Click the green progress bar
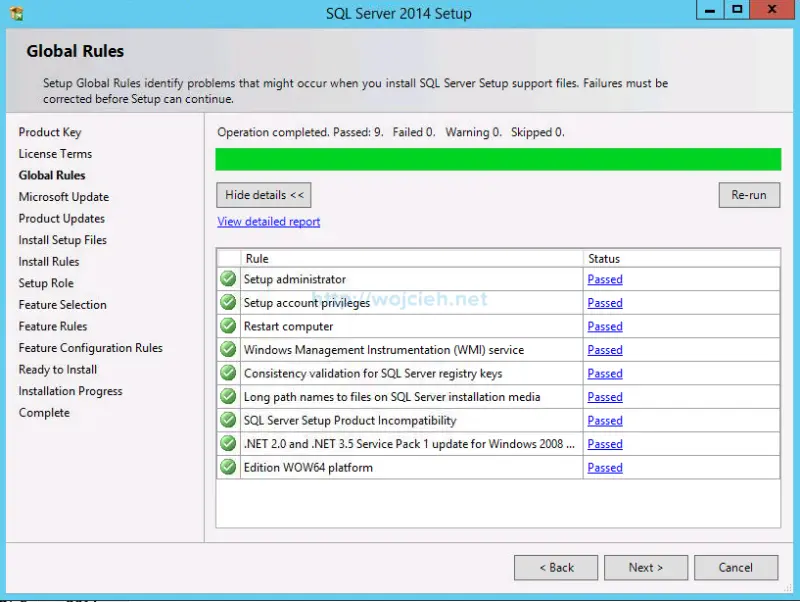The height and width of the screenshot is (602, 800). coord(498,159)
